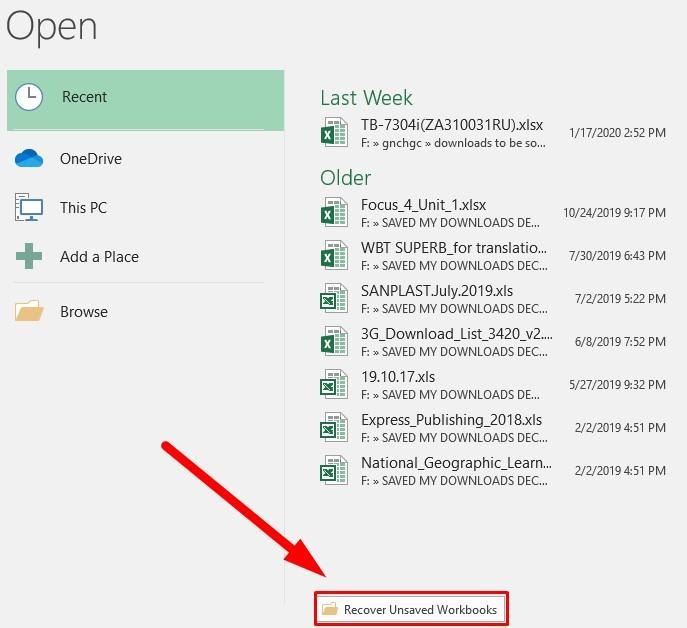Click xls icon beside SANPLAST.July.2019.xls
Image resolution: width=687 pixels, height=628 pixels.
click(x=334, y=298)
